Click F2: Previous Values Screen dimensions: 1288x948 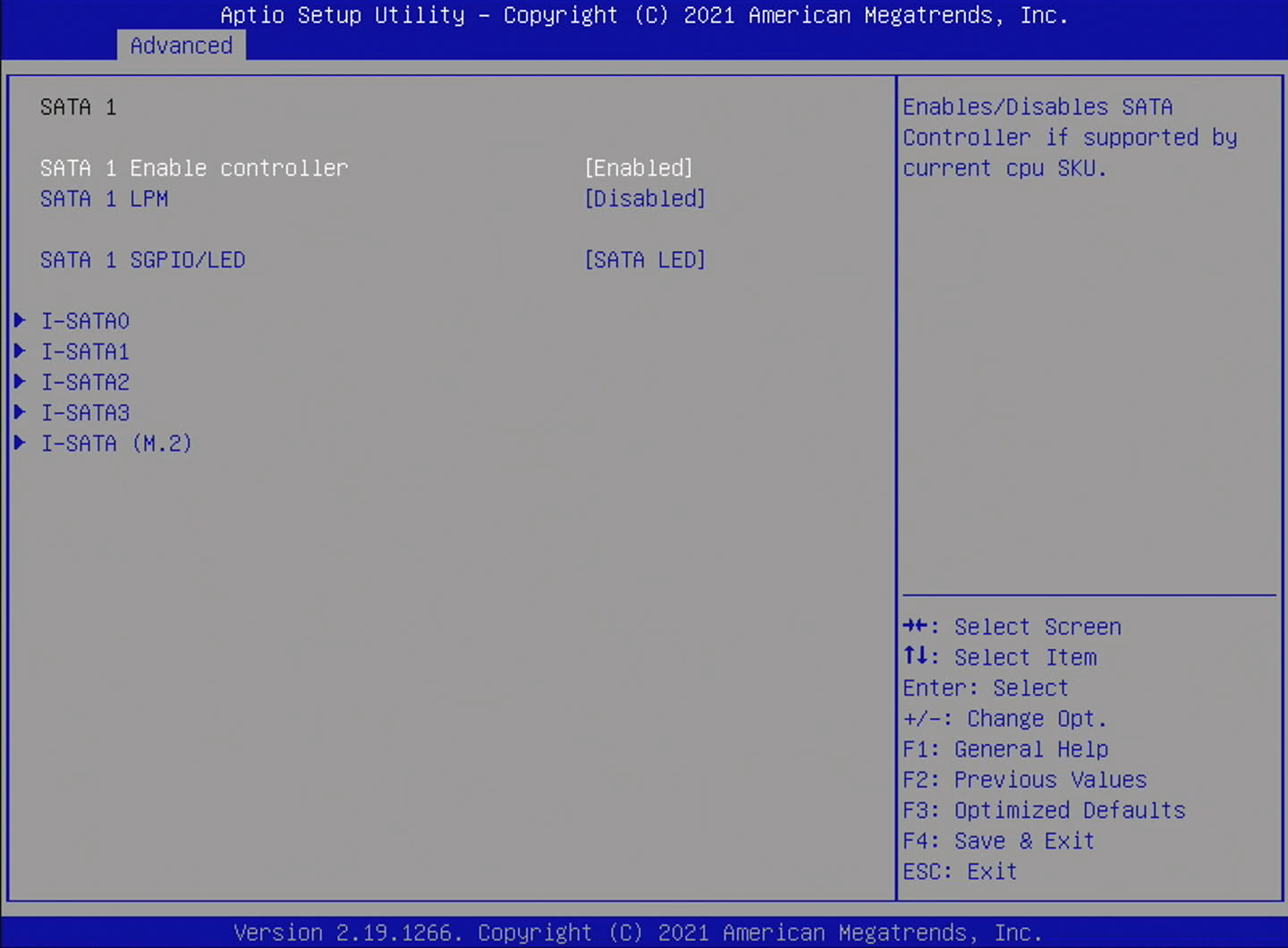(1024, 780)
